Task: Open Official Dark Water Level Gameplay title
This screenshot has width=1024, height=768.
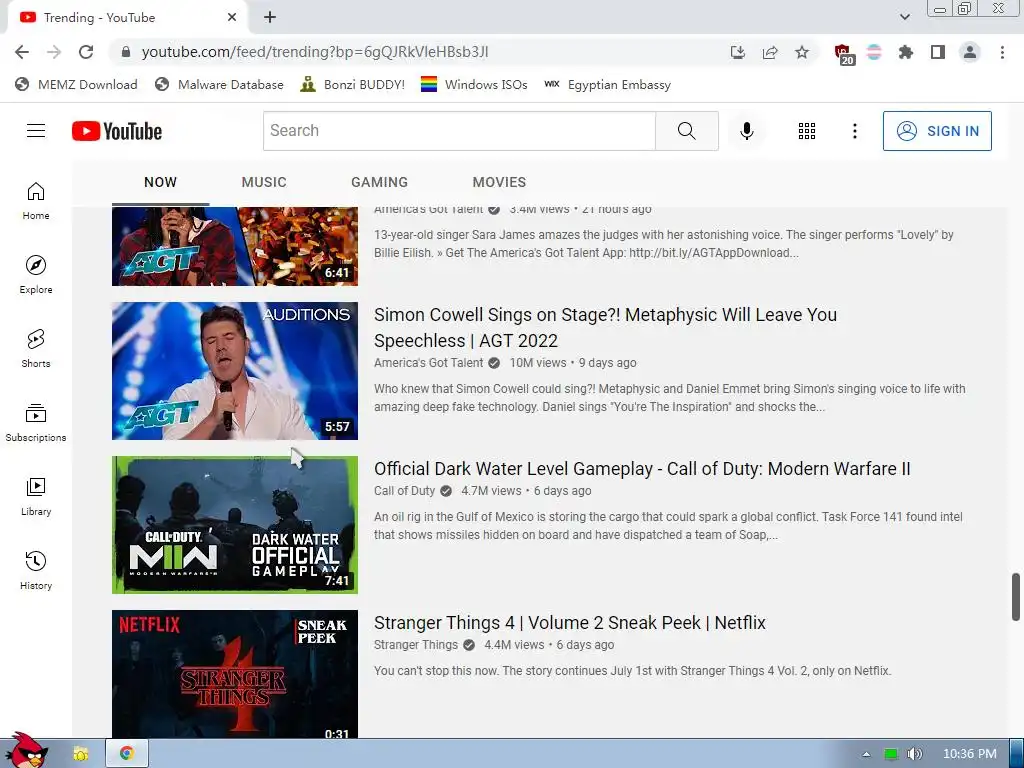Action: pyautogui.click(x=642, y=469)
